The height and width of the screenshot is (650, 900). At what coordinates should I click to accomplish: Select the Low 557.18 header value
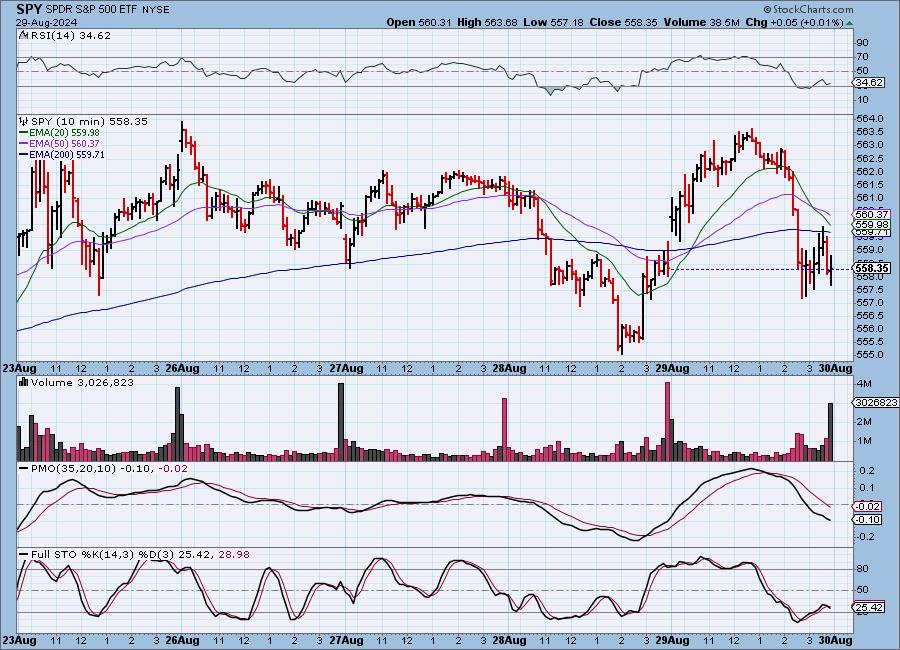[x=553, y=22]
